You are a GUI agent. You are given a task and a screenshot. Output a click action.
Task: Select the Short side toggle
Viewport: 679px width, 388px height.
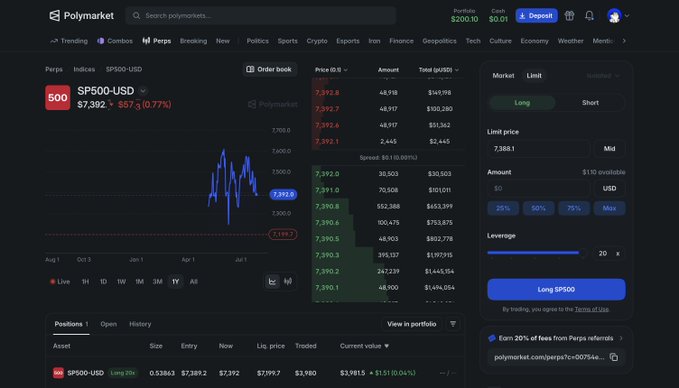point(590,103)
